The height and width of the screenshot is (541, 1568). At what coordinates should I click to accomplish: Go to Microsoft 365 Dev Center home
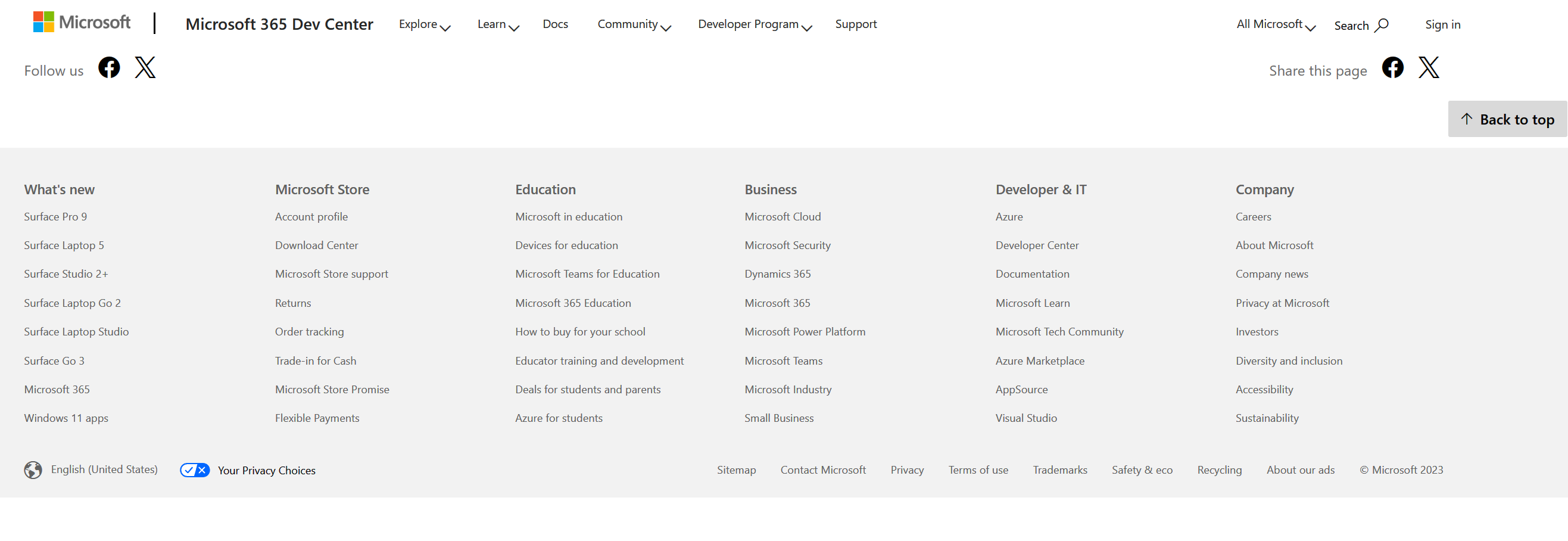tap(279, 24)
